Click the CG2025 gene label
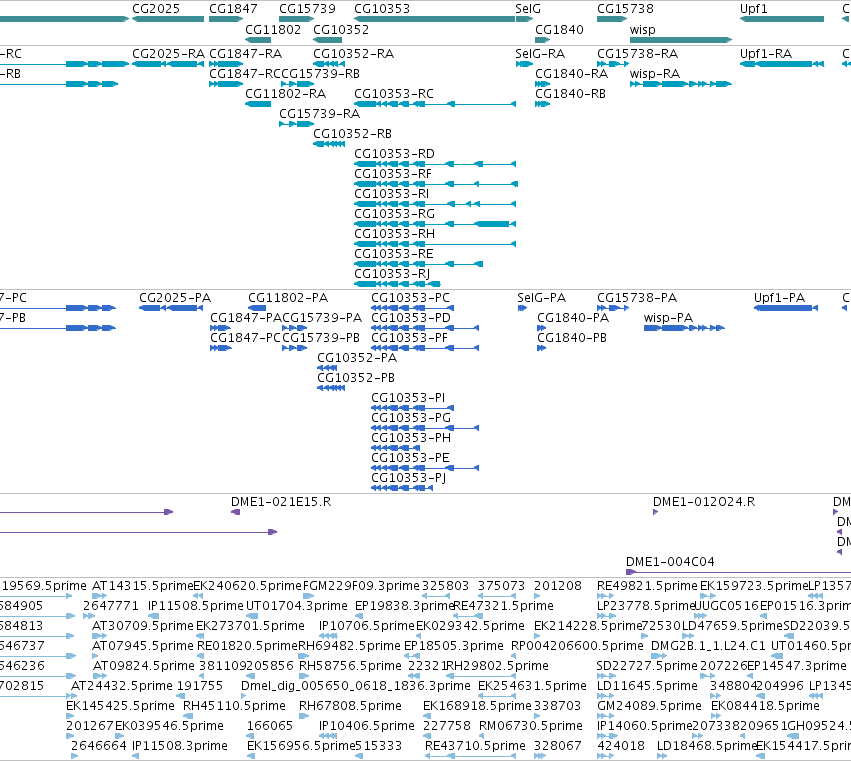The height and width of the screenshot is (761, 851). tap(156, 9)
